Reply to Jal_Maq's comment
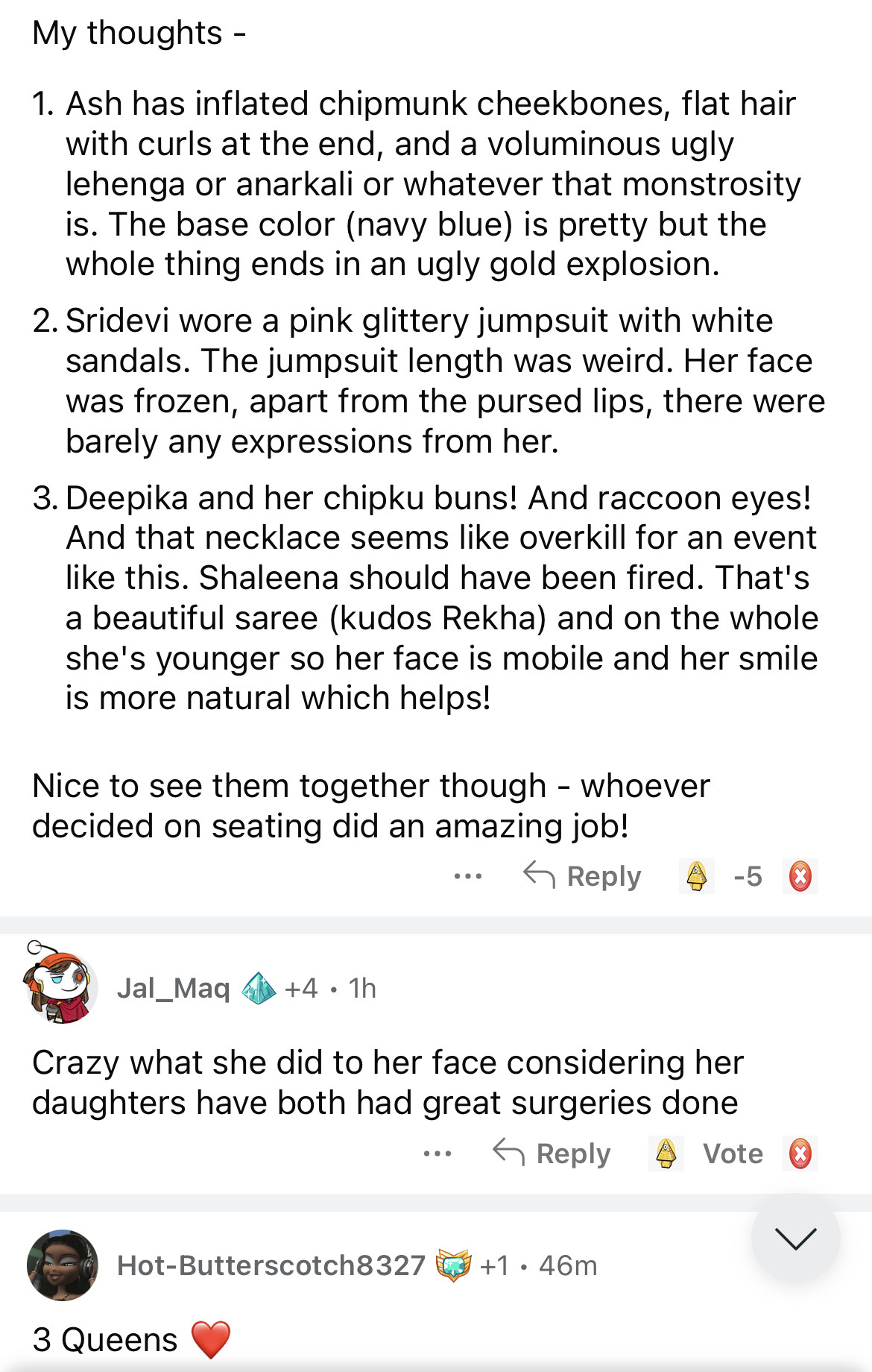872x1372 pixels. coord(552,1154)
